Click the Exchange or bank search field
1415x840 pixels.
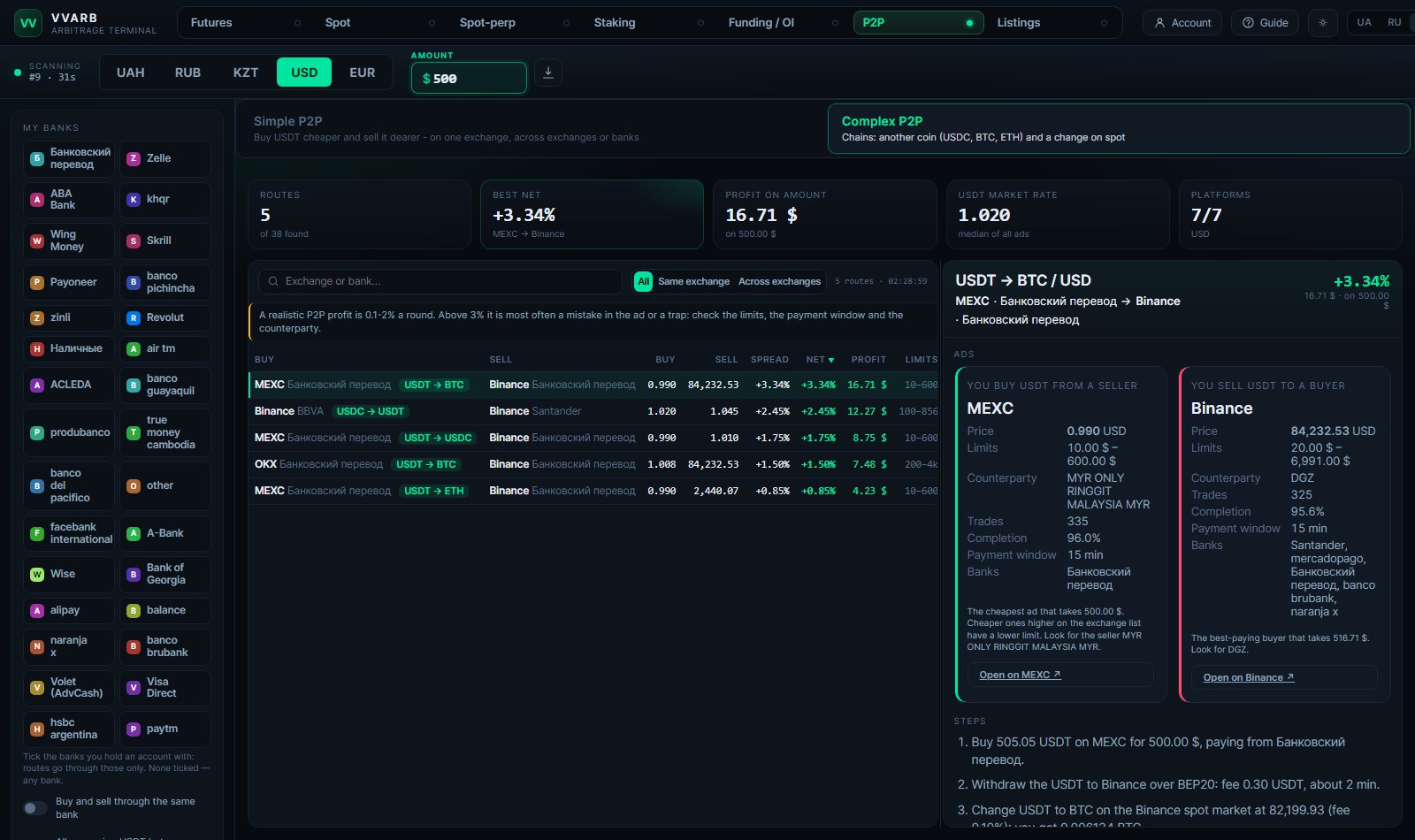tap(440, 281)
